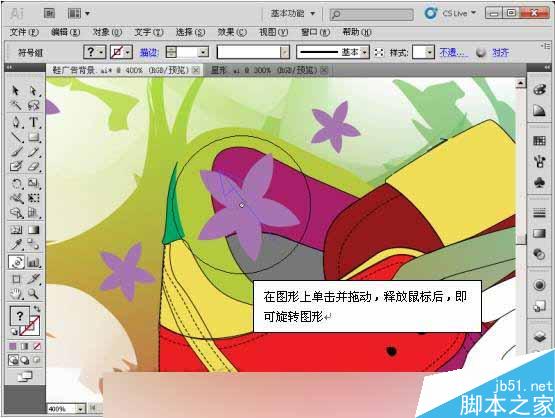Choose Draw Normal mode
555x418 pixels.
[x=13, y=360]
